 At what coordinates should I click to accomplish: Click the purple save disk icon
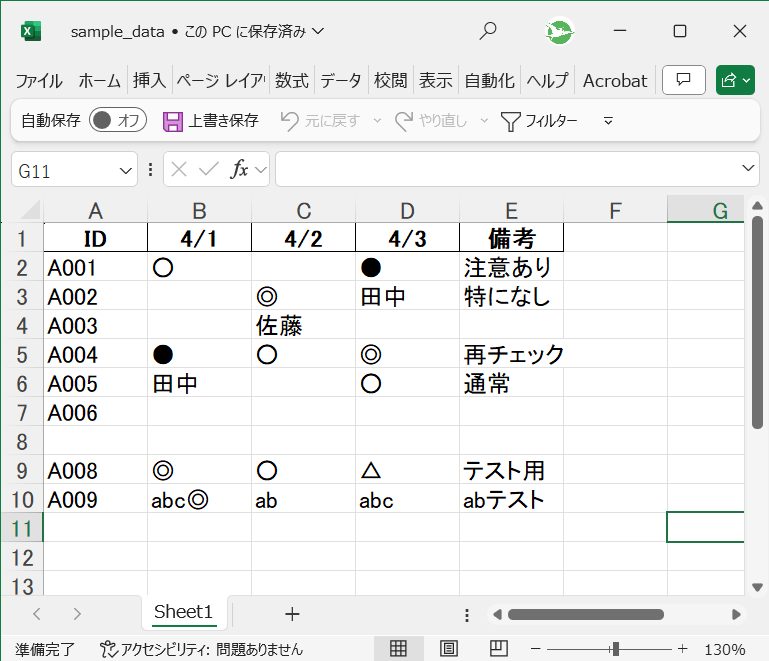coord(173,121)
